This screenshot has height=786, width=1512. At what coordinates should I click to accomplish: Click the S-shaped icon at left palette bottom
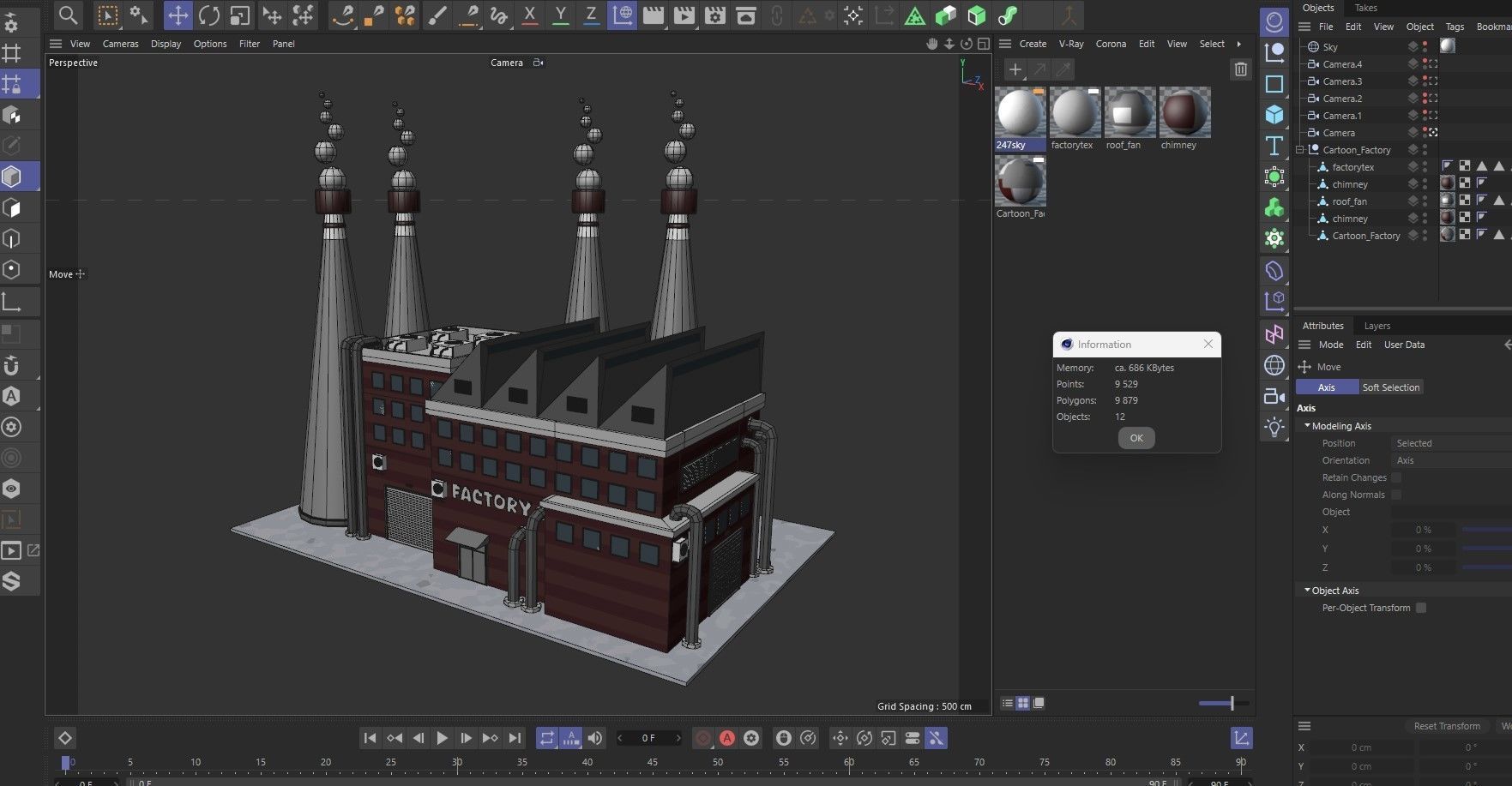tap(12, 581)
